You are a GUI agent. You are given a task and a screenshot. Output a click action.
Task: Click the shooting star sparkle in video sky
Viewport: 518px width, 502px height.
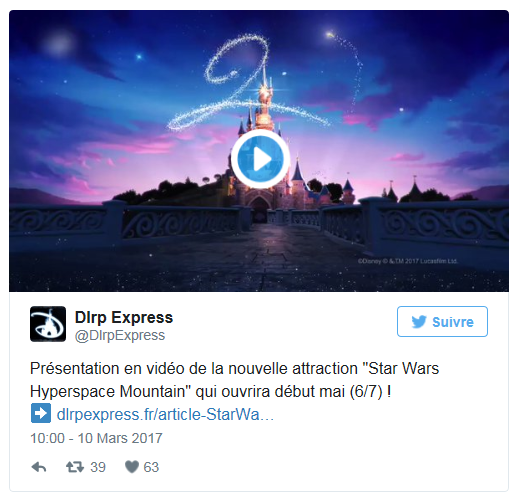[x=330, y=34]
